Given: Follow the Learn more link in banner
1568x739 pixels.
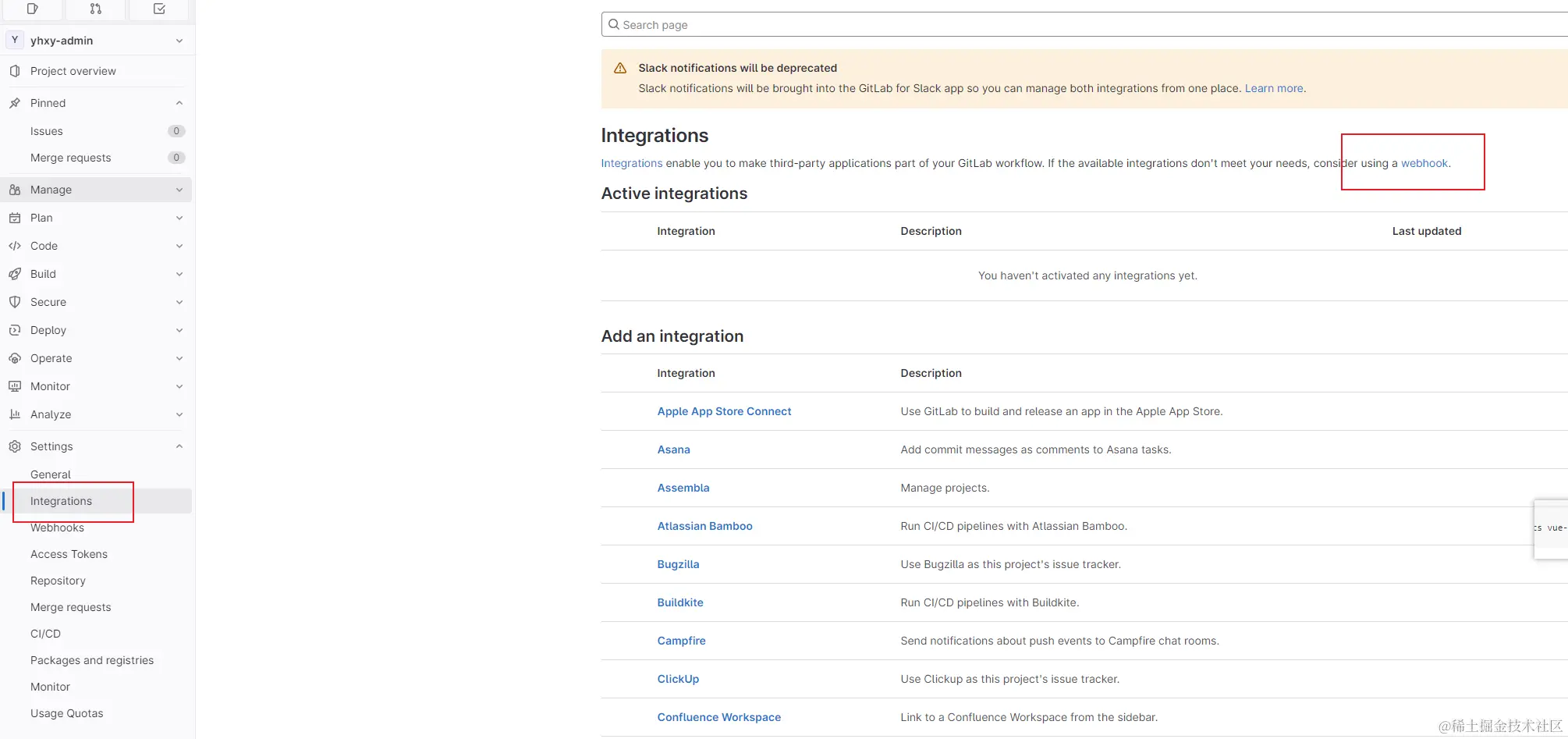Looking at the screenshot, I should tap(1273, 88).
